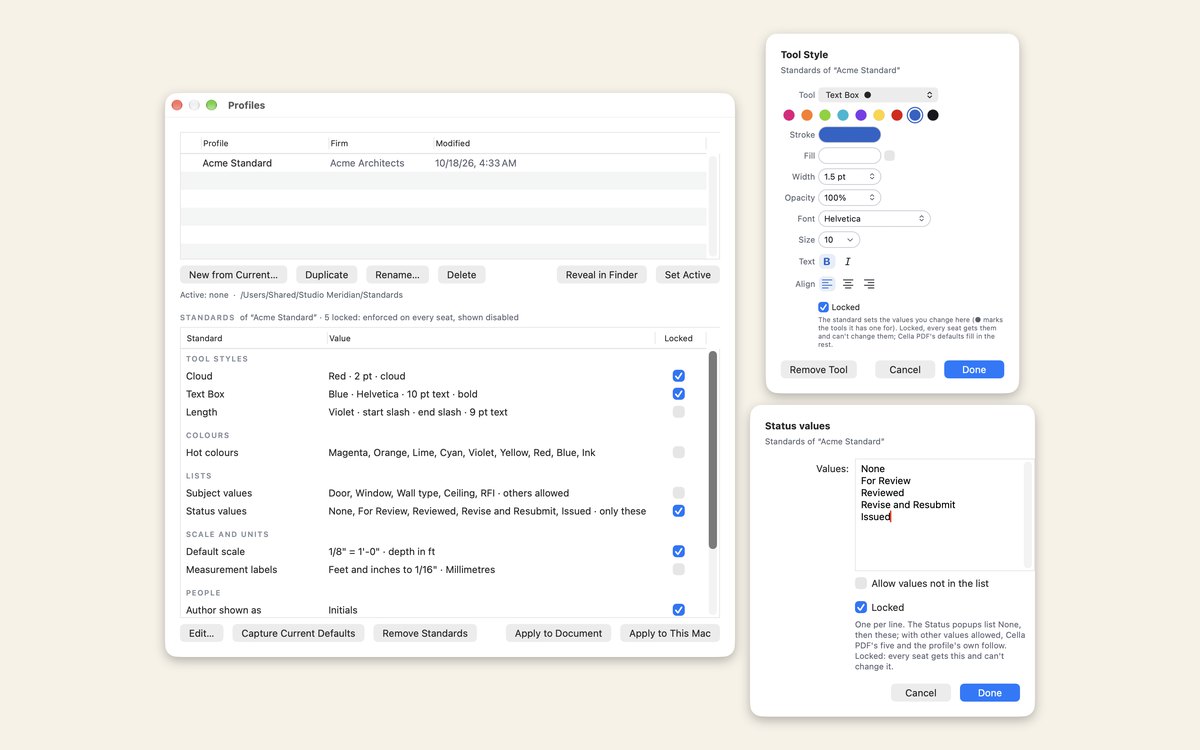Viewport: 1200px width, 750px height.
Task: Select the Acme Standard profile row
Action: 444,163
